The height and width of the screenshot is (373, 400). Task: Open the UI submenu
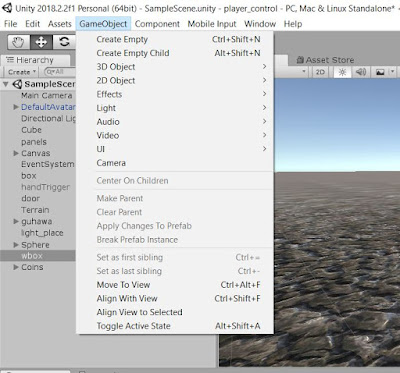click(x=175, y=149)
